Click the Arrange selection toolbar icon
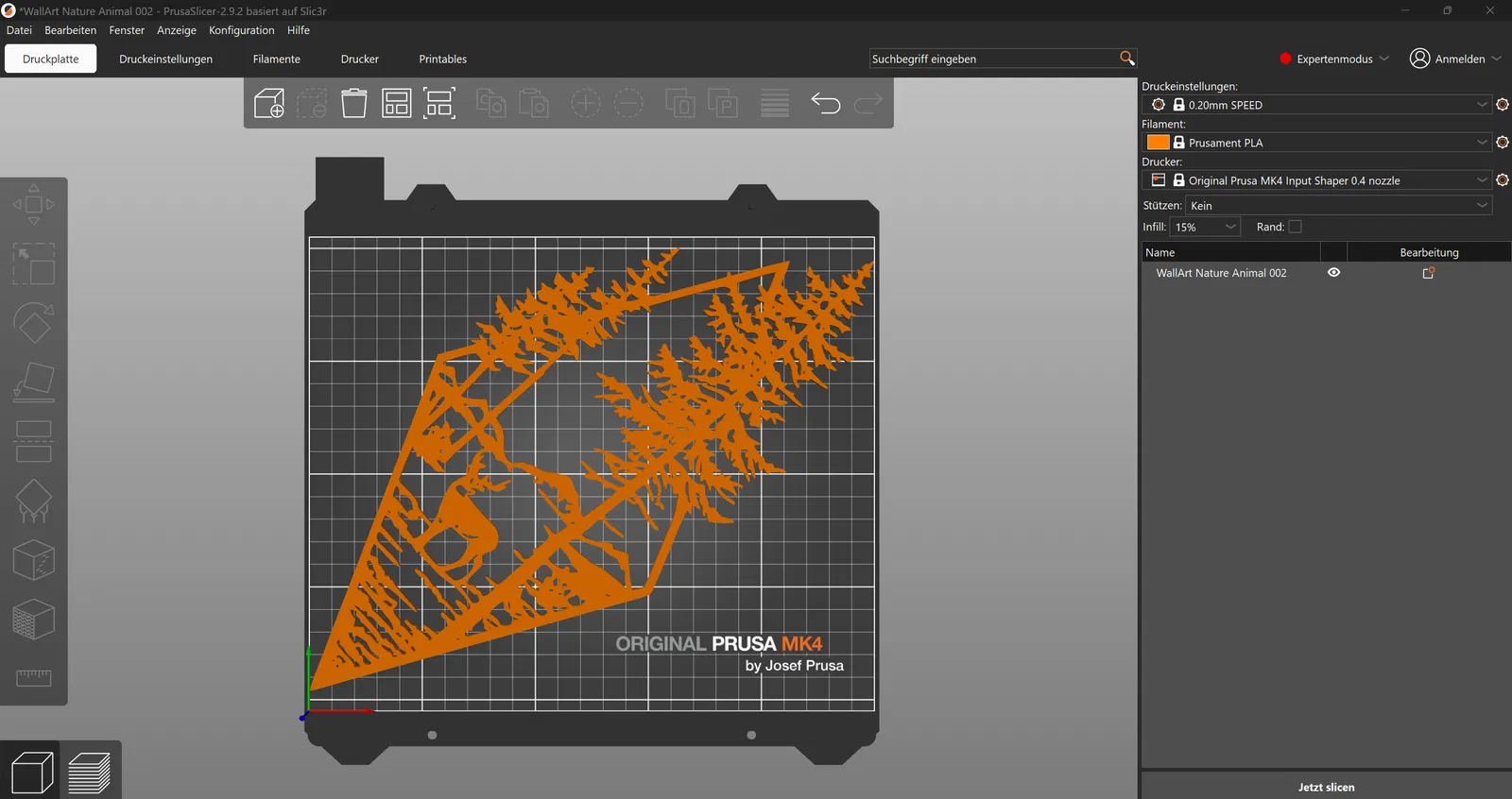 point(439,103)
